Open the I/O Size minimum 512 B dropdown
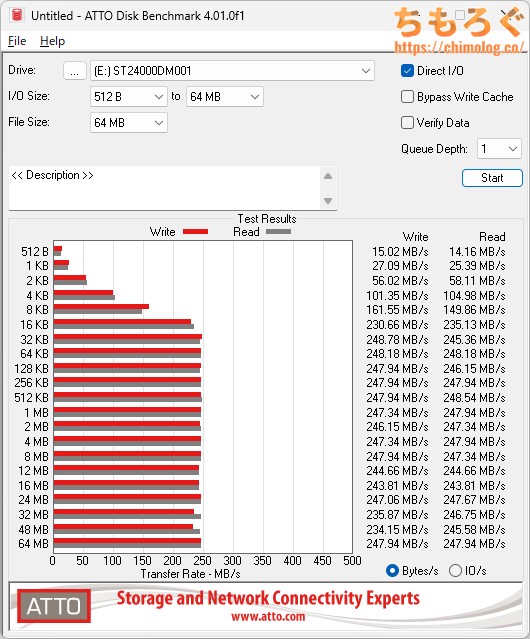530x639 pixels. pyautogui.click(x=129, y=97)
